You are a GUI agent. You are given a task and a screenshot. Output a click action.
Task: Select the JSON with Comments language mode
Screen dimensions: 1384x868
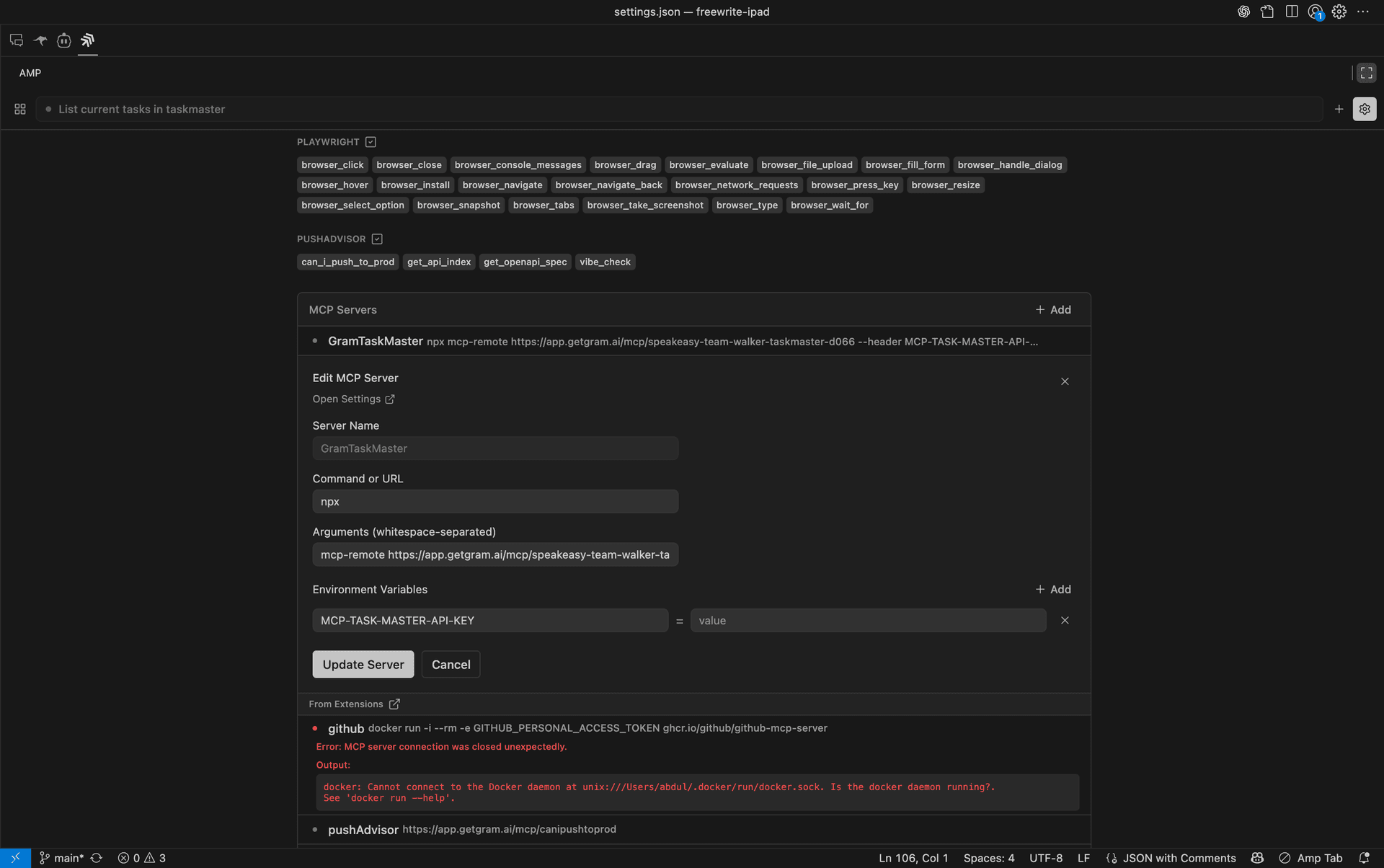[x=1179, y=858]
